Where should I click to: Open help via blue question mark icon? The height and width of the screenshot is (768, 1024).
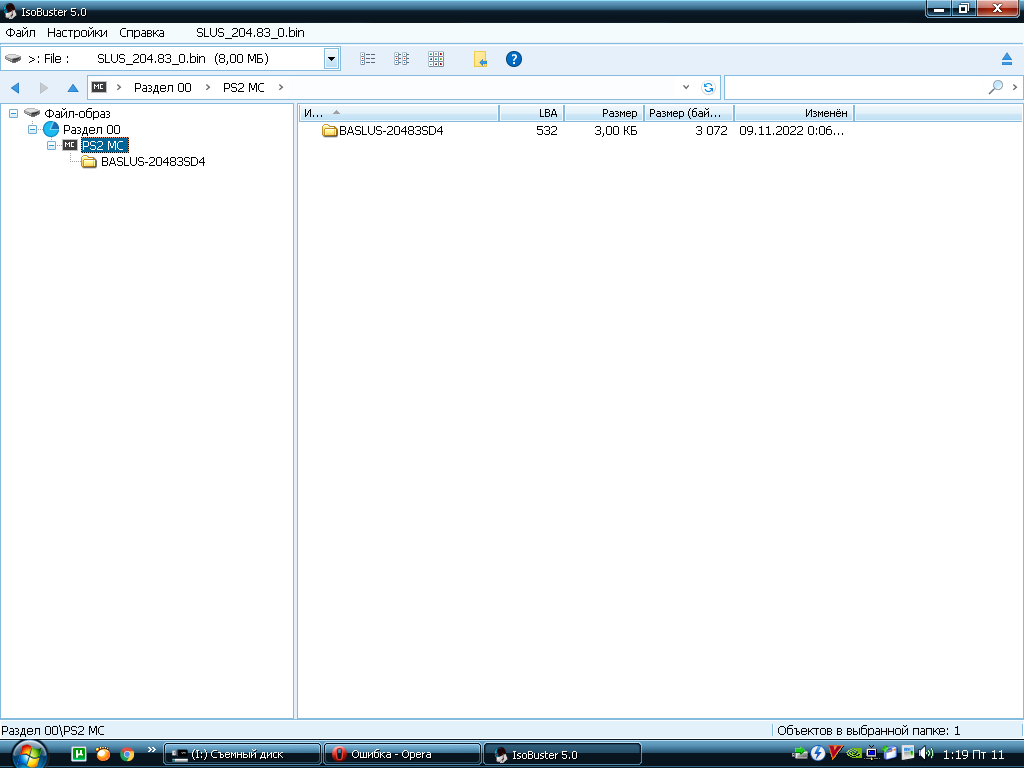514,59
